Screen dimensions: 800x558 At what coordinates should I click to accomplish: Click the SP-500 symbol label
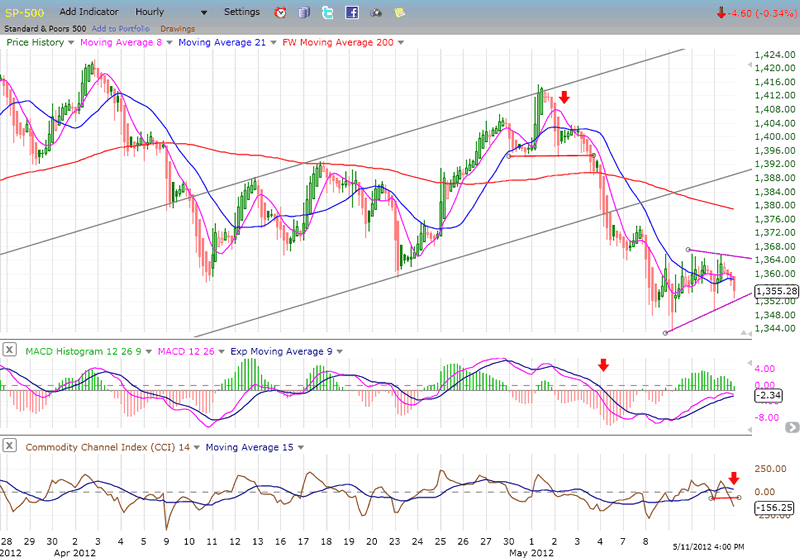[24, 12]
